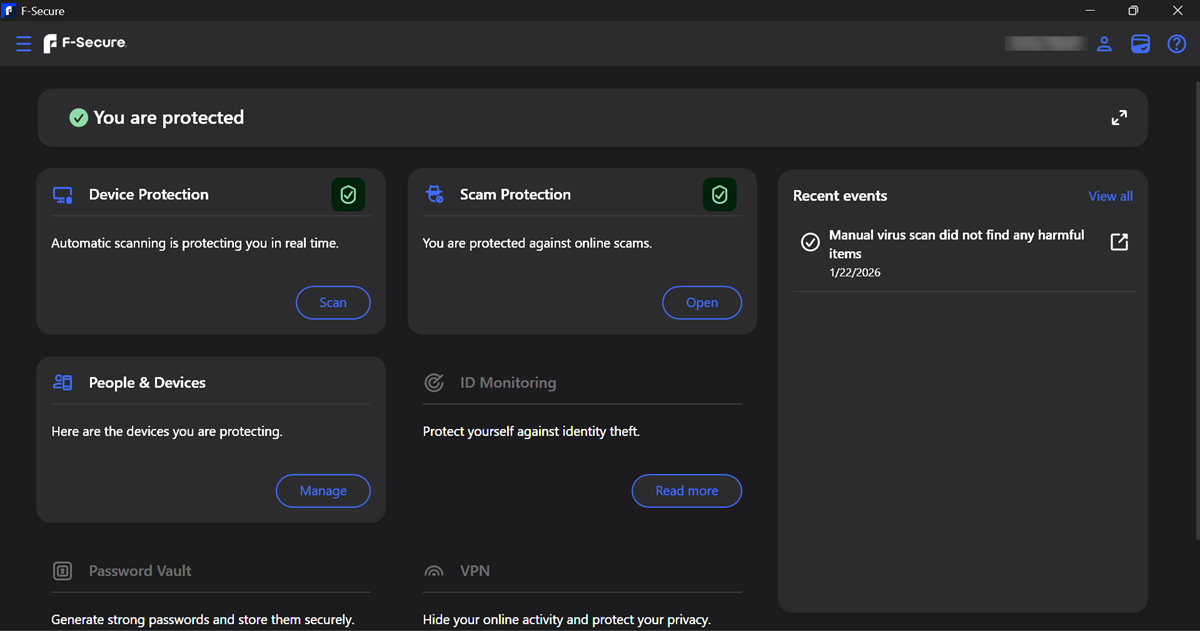
Task: Click 'Here are the devices you are protecting' text
Action: pyautogui.click(x=167, y=432)
